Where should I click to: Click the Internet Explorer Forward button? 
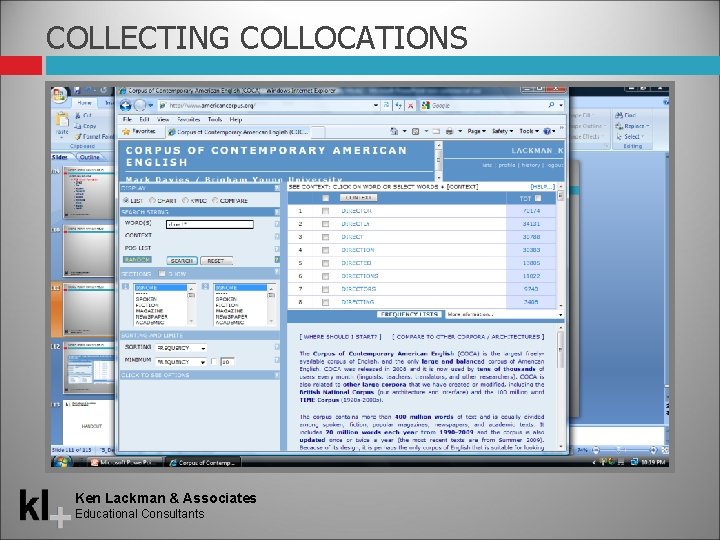click(140, 105)
